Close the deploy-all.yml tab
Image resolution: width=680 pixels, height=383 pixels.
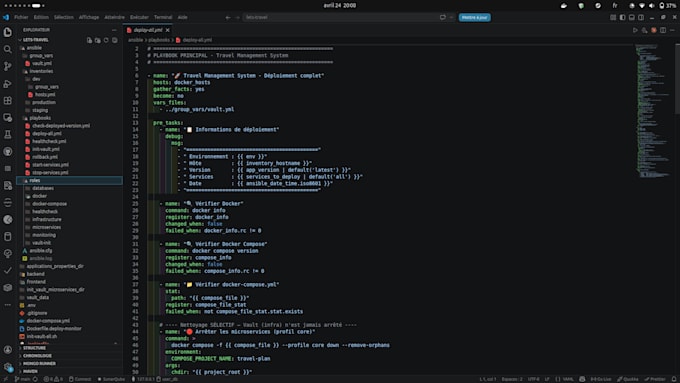point(167,30)
